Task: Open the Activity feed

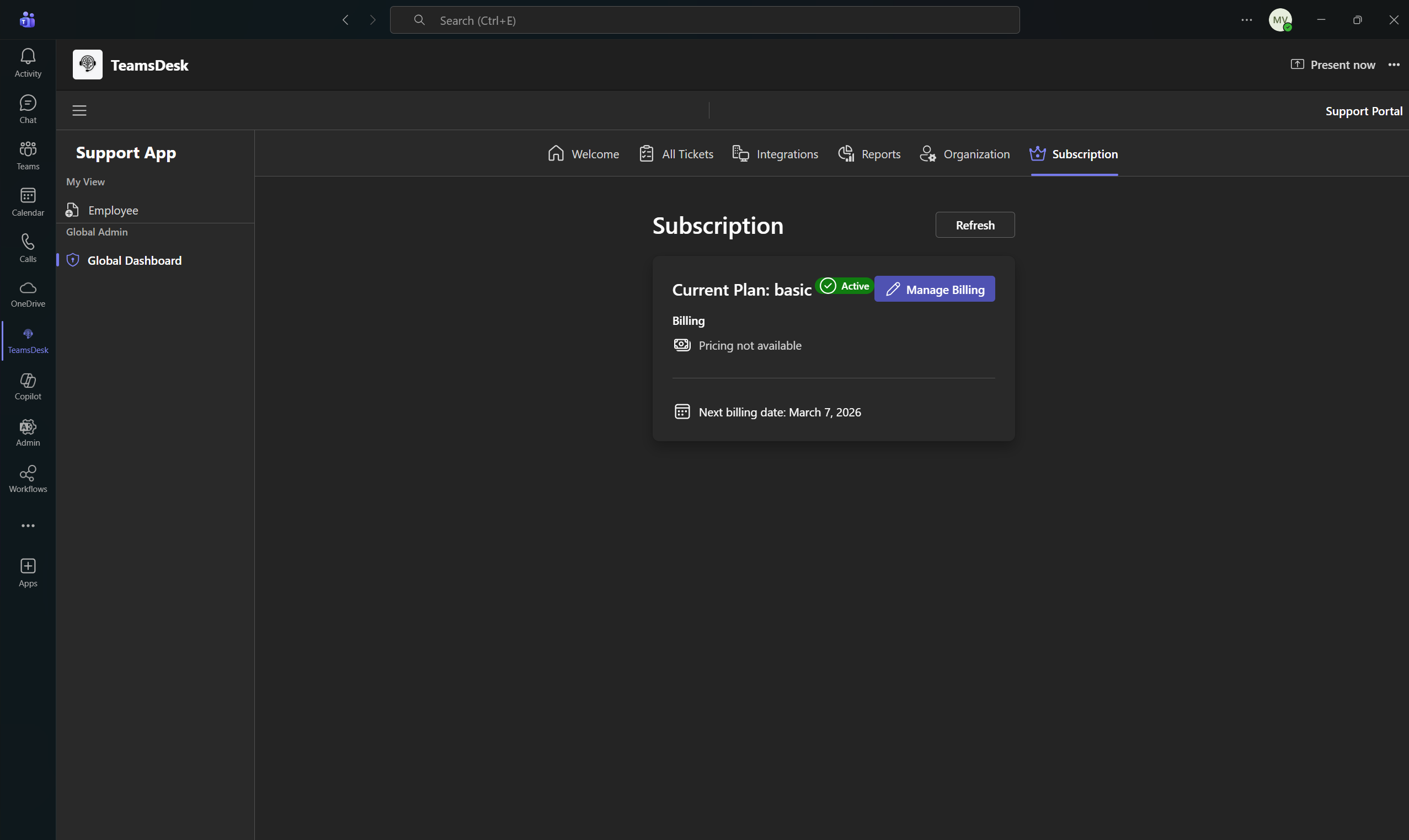Action: [x=28, y=62]
